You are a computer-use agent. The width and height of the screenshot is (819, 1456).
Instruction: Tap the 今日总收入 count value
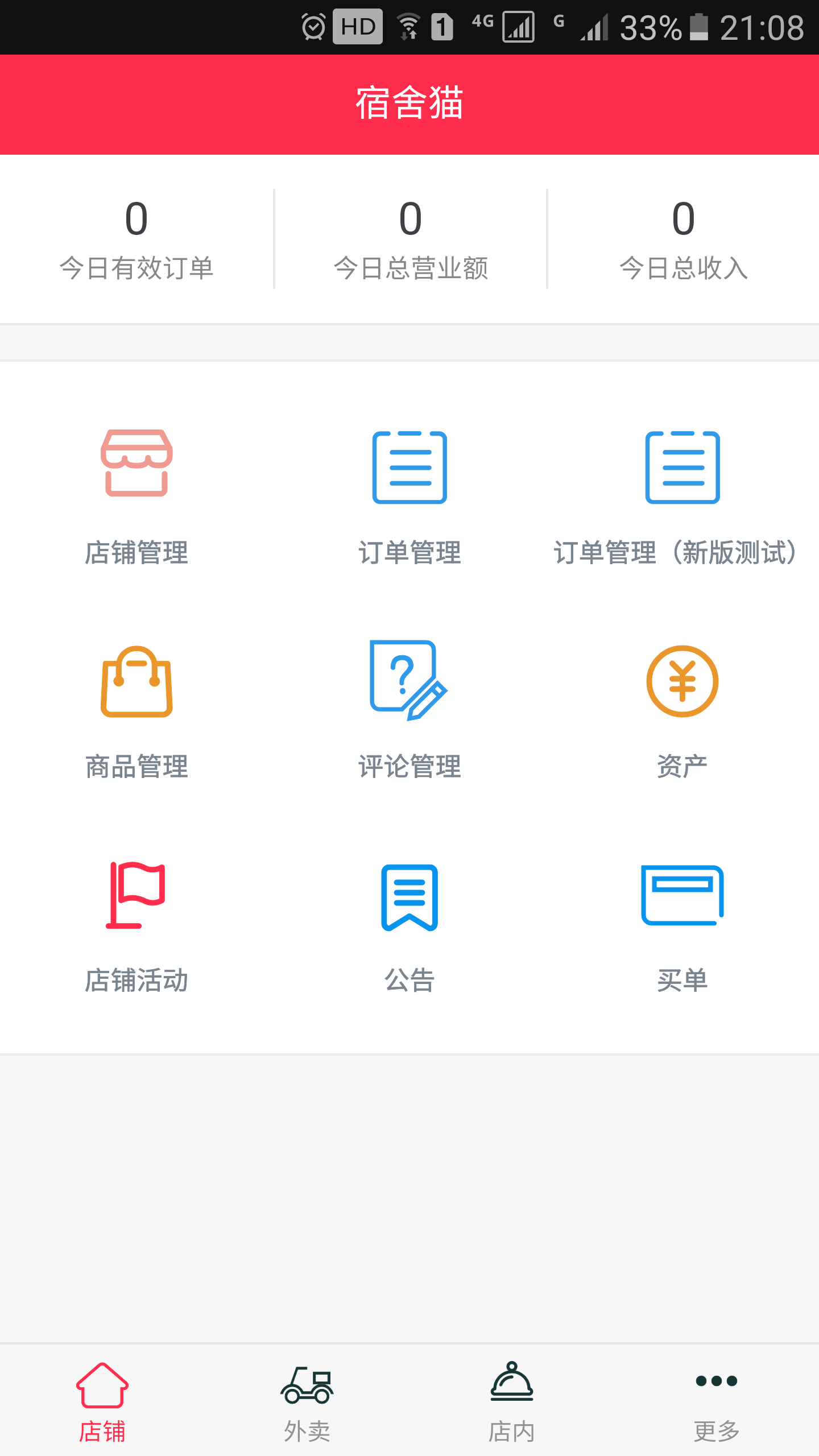point(684,219)
